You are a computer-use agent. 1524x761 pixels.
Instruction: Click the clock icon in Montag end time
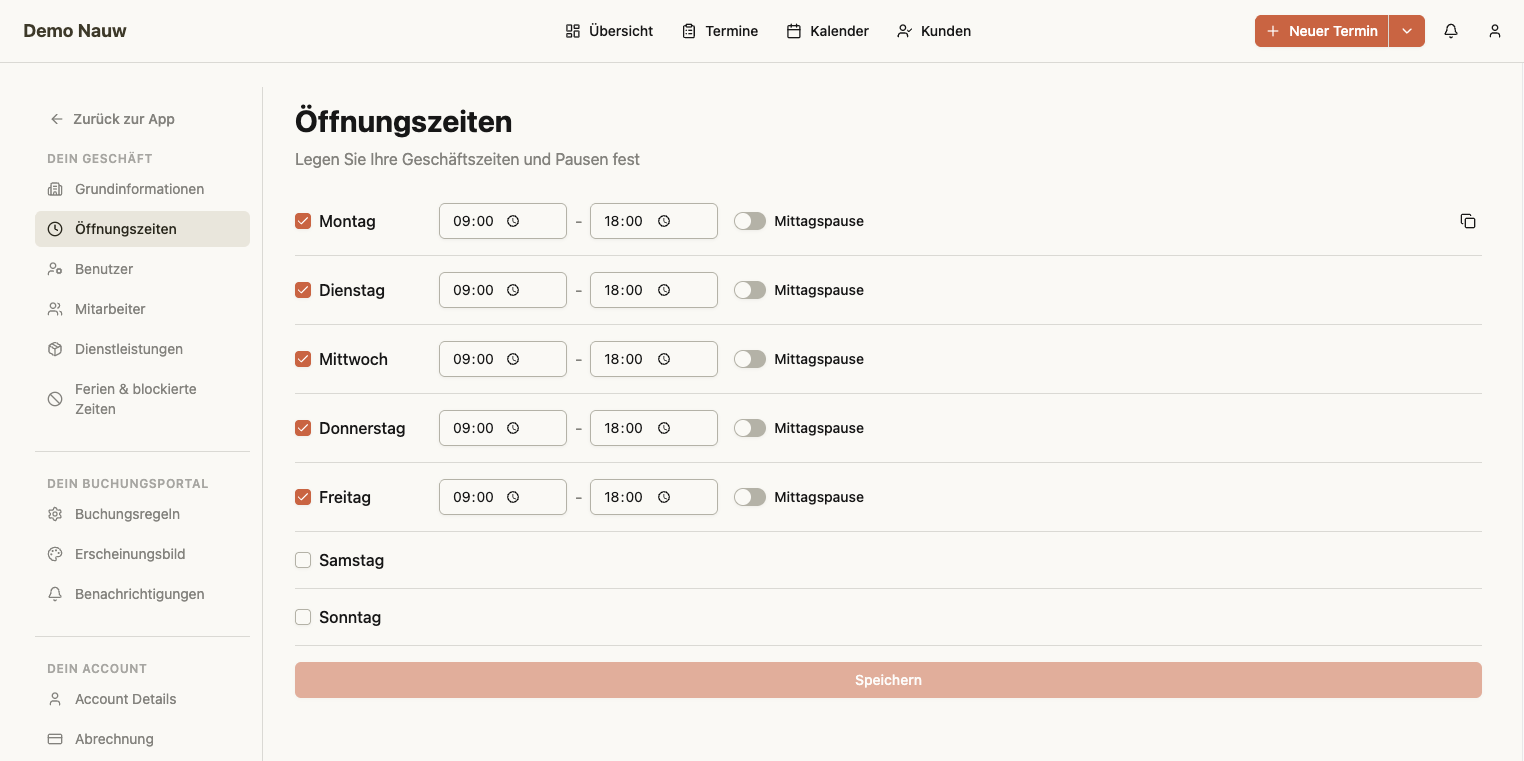click(x=663, y=221)
